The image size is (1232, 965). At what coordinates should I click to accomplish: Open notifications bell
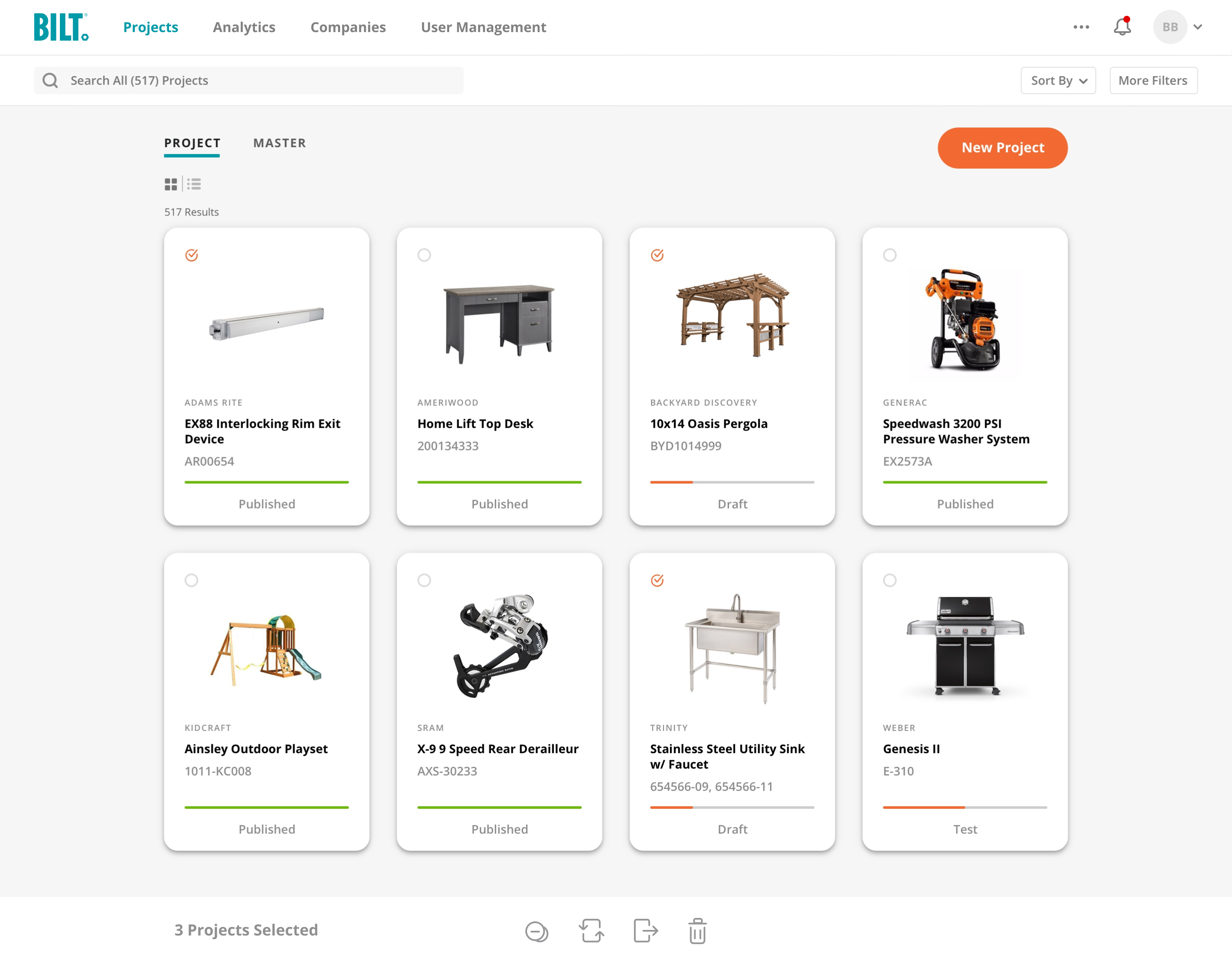pyautogui.click(x=1122, y=27)
